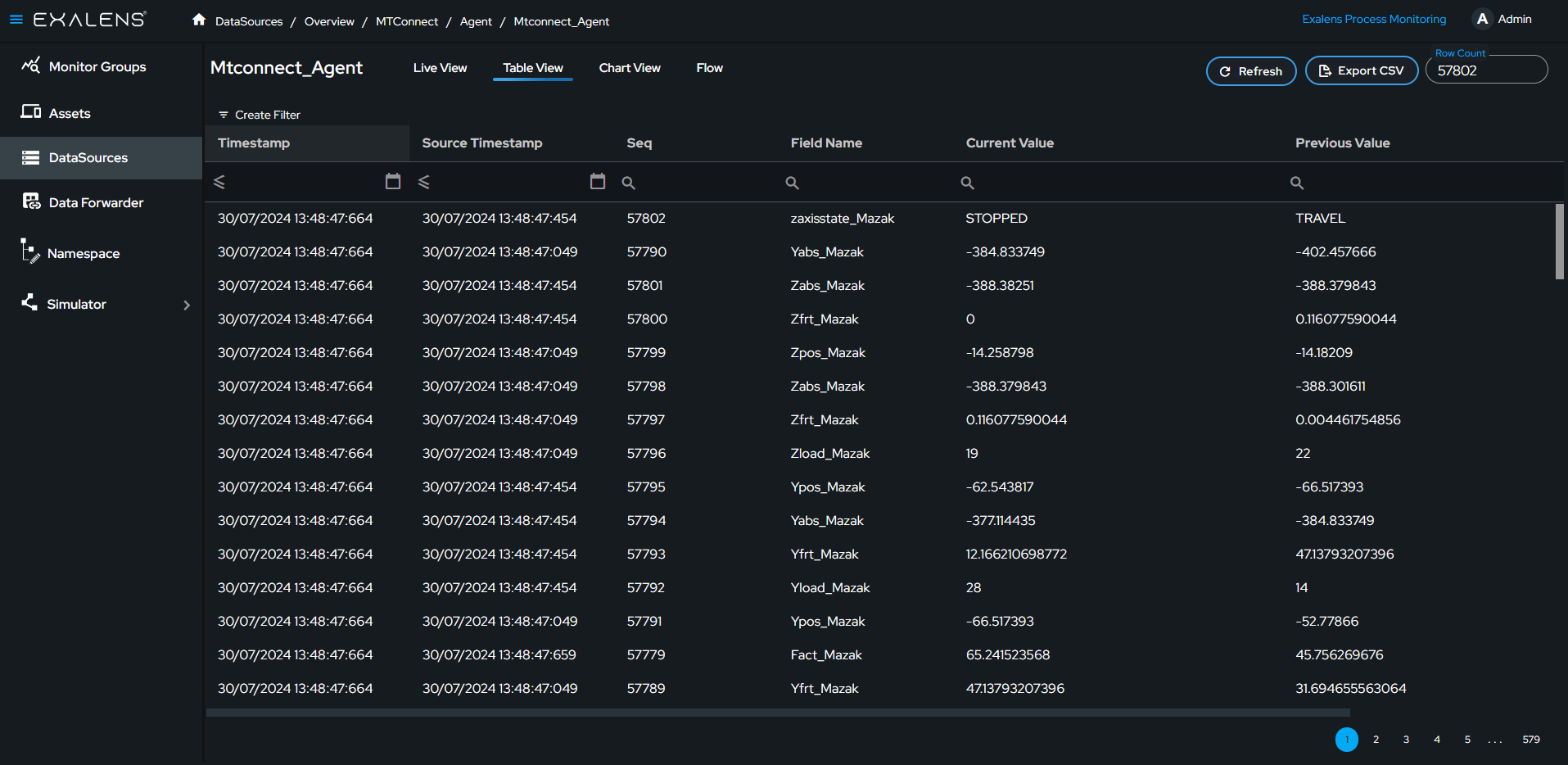Go to Agent breadcrumb

(x=476, y=21)
